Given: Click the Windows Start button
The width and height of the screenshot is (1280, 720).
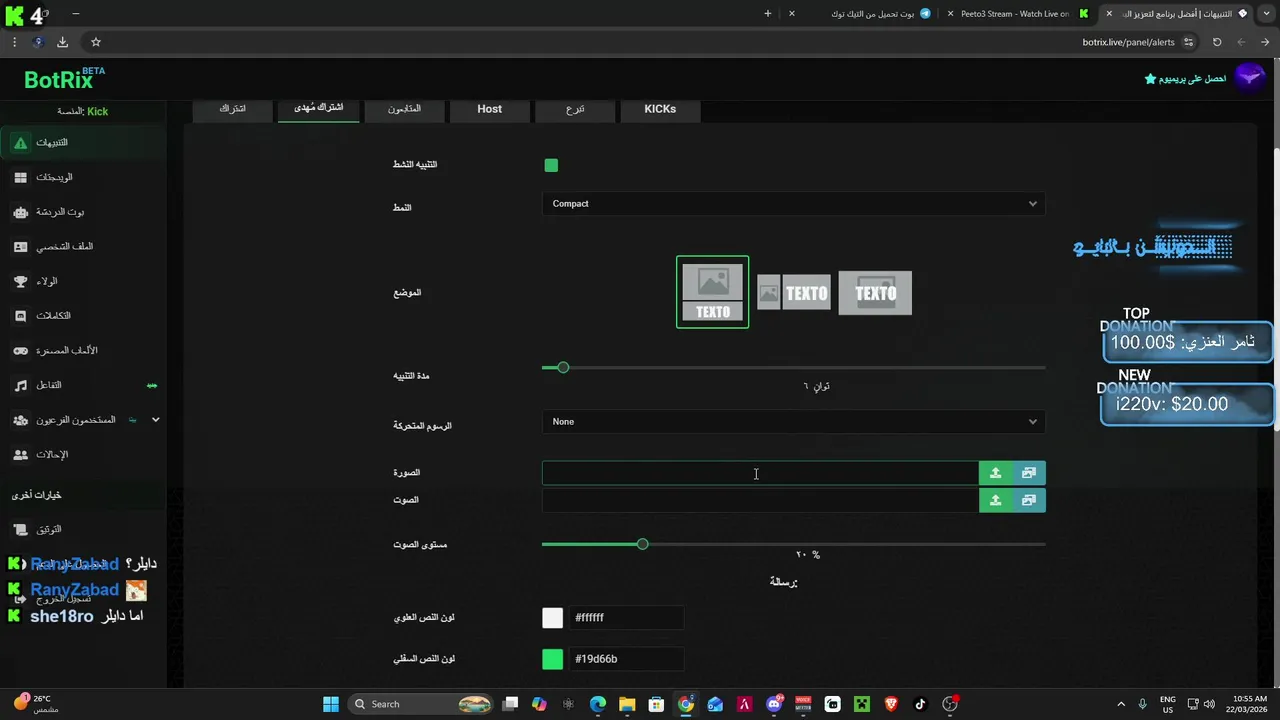Looking at the screenshot, I should coord(331,704).
